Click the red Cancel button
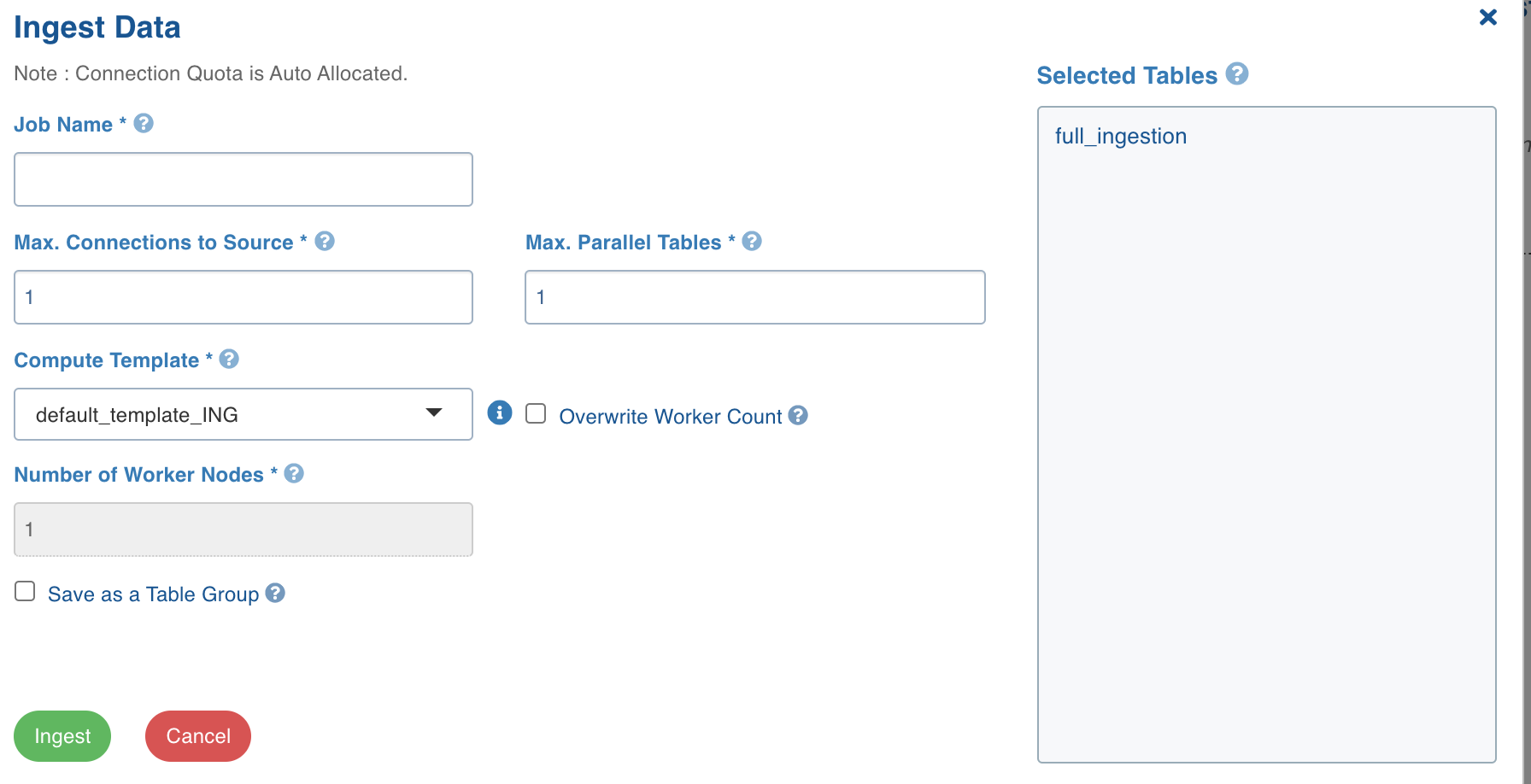This screenshot has width=1531, height=784. tap(198, 736)
